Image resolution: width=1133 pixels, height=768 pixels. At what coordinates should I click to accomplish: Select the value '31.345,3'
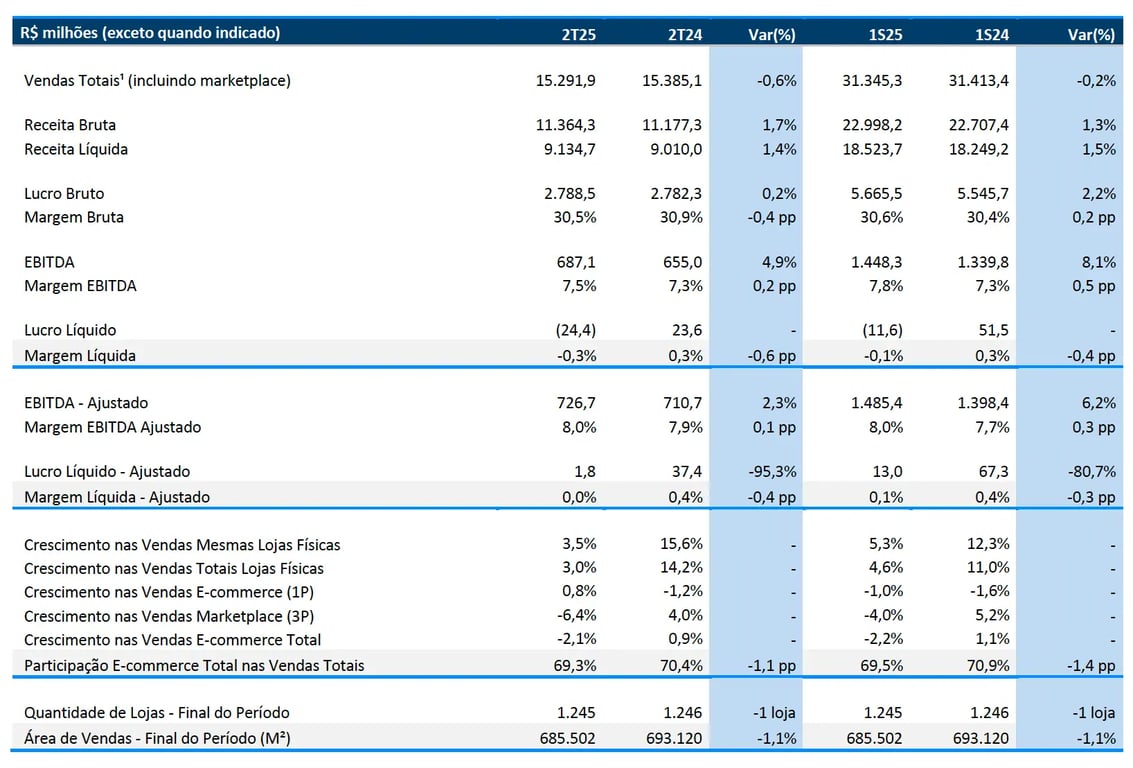pos(872,80)
